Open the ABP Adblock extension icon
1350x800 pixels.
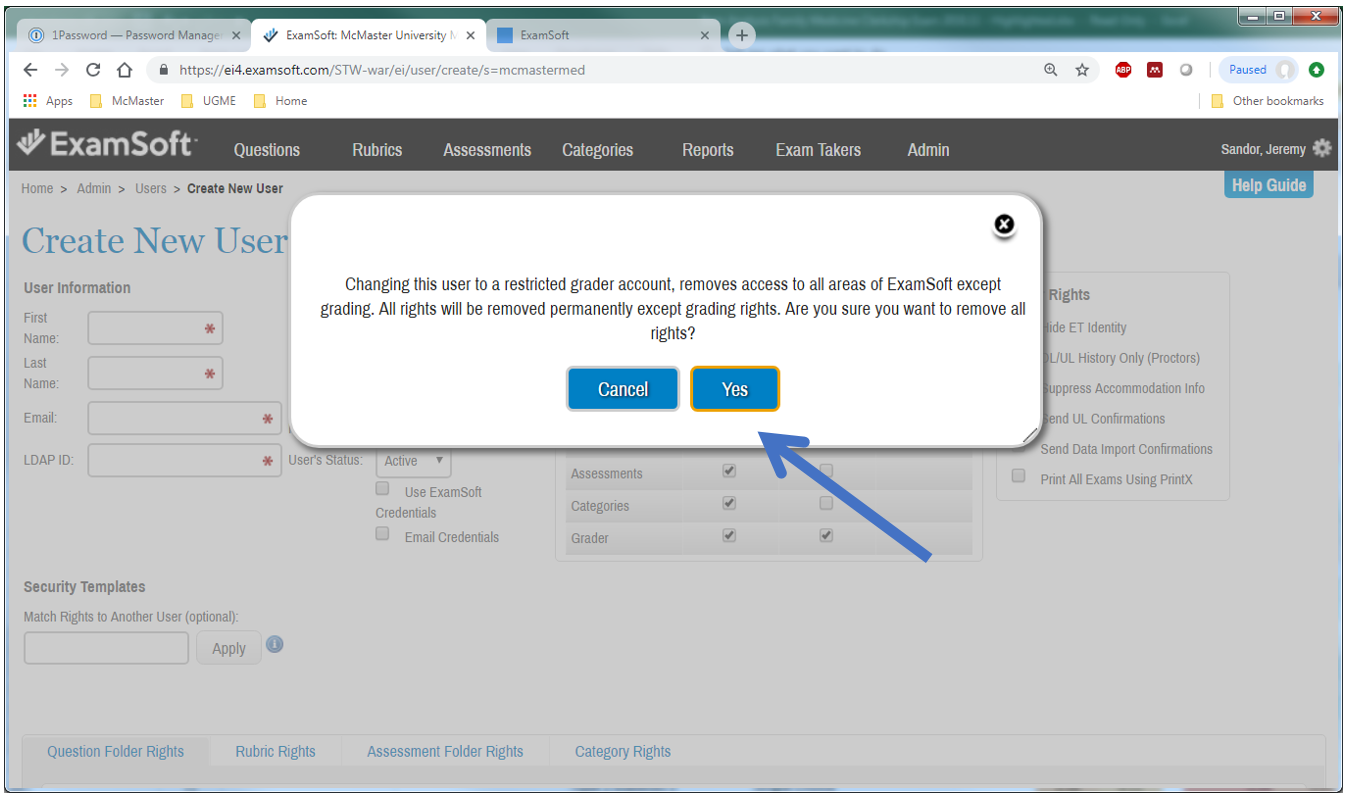1123,70
